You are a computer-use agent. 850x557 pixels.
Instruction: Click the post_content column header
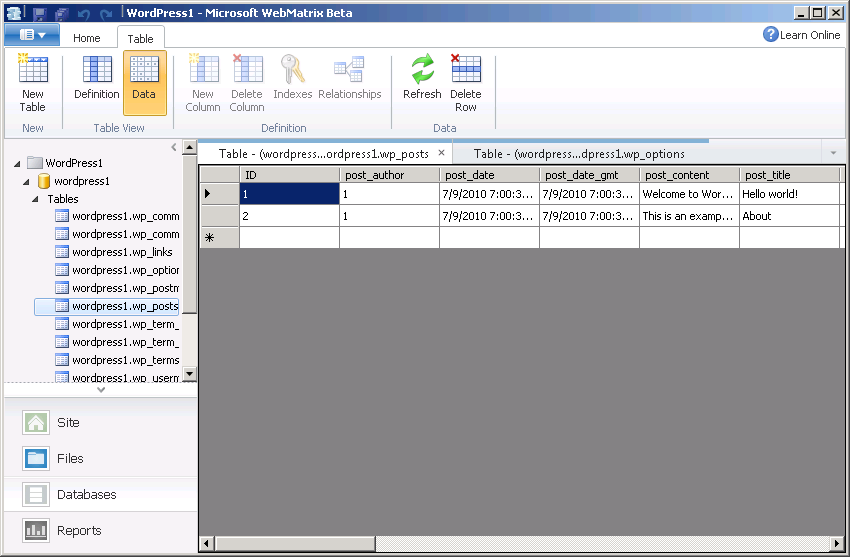coord(690,174)
